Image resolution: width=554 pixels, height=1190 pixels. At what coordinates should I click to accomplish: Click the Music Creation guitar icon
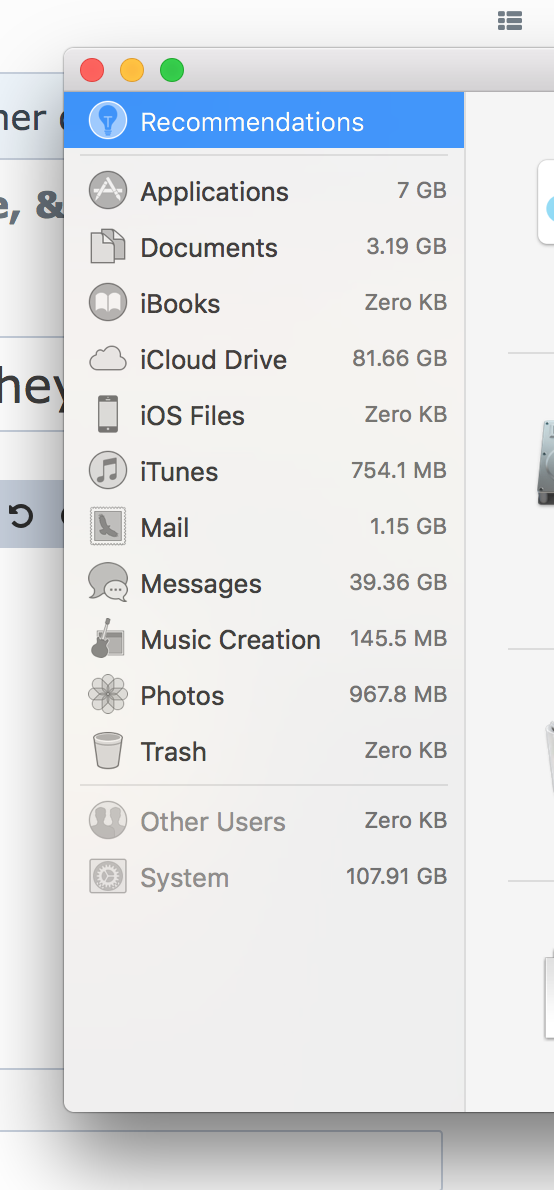point(107,639)
